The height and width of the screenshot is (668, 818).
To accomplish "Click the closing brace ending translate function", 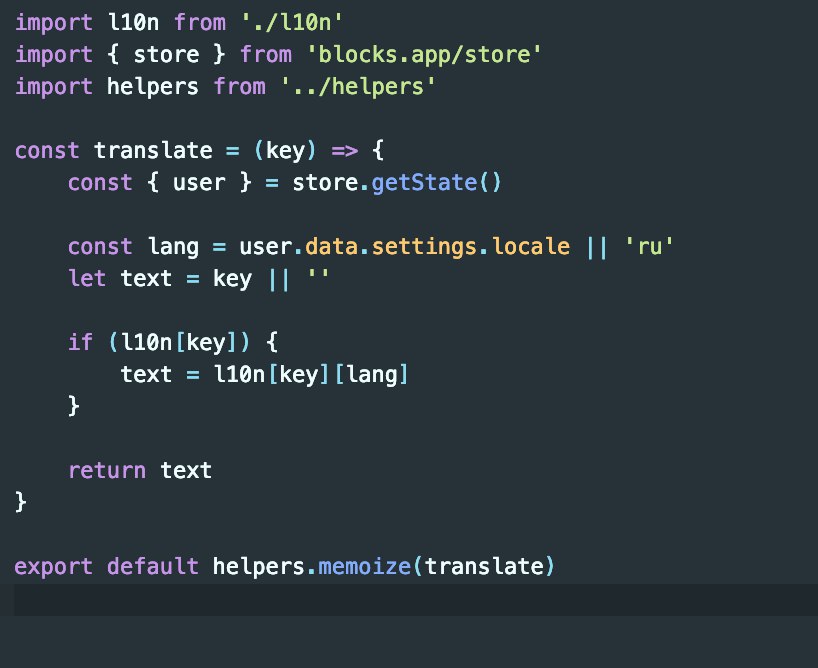I will pos(20,502).
